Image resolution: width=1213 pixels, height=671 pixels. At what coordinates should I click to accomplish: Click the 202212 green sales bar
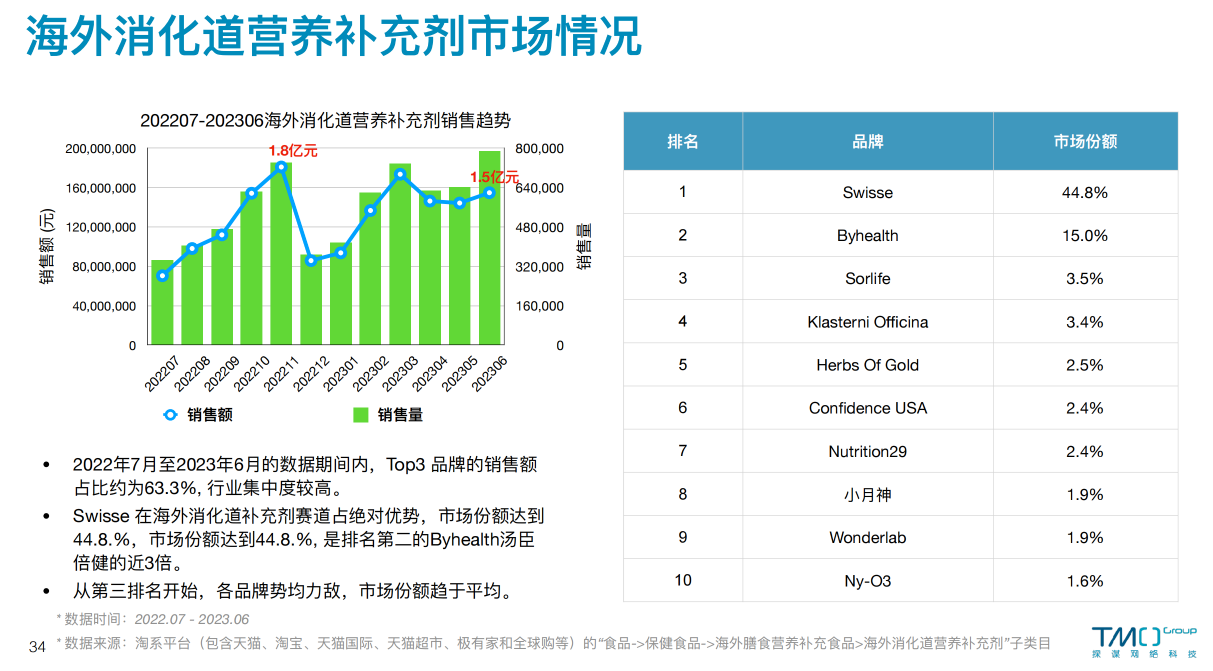coord(311,300)
